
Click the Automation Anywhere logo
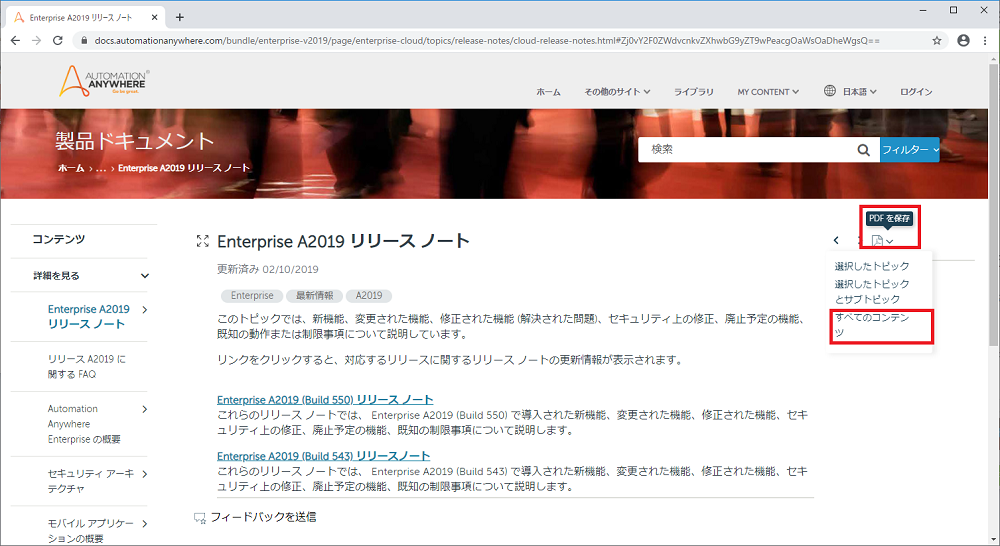(103, 82)
